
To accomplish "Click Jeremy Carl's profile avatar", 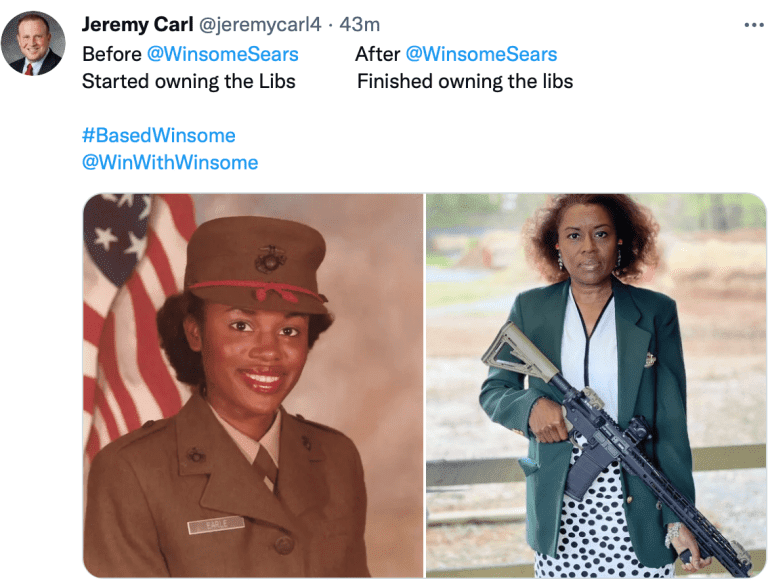I will click(33, 43).
